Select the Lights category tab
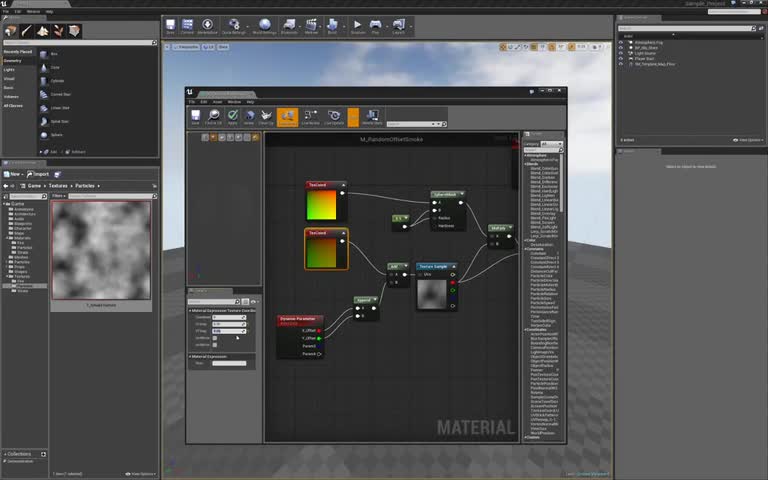 pos(9,70)
